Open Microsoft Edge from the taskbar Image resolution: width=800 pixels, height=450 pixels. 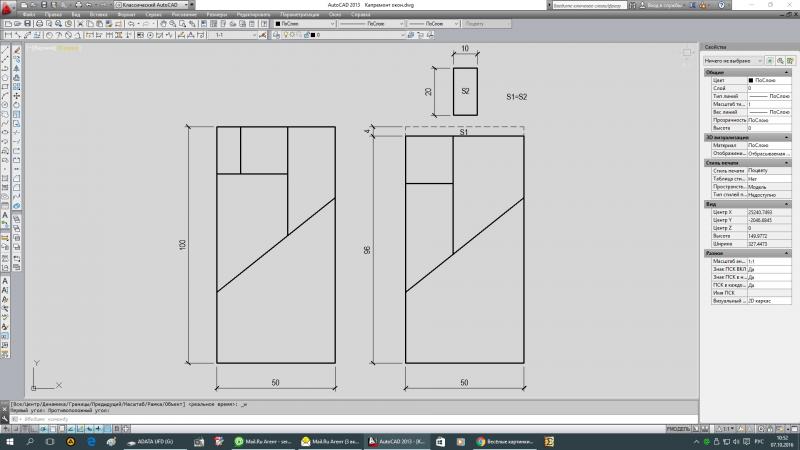(91, 441)
